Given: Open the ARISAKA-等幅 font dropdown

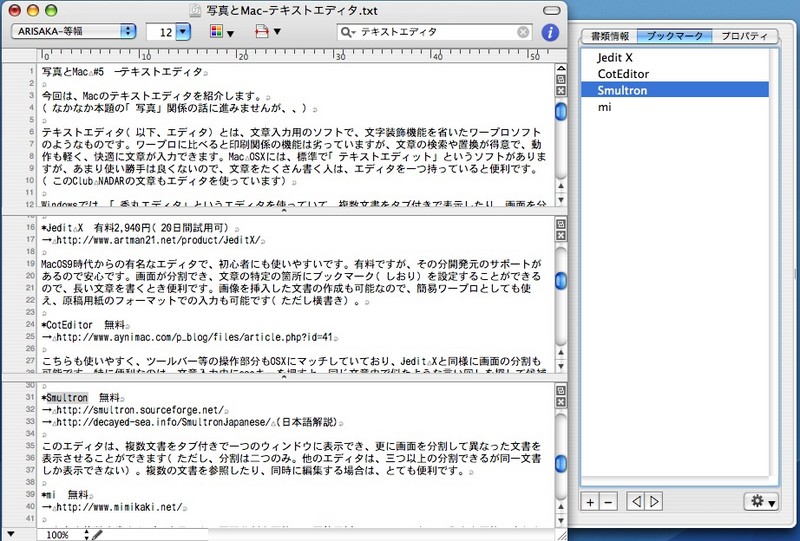Looking at the screenshot, I should (73, 31).
